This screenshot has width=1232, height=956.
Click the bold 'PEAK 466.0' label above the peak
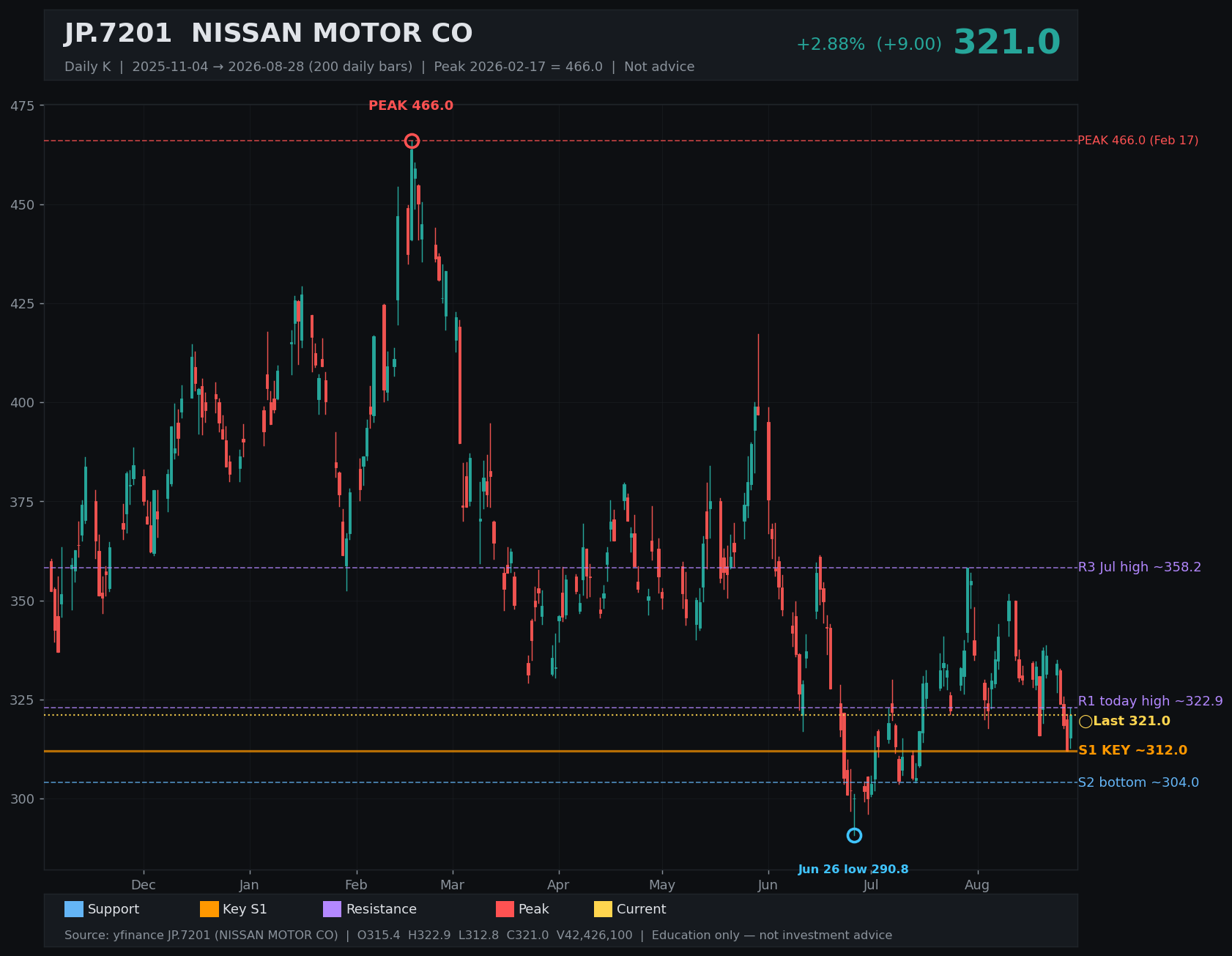411,105
